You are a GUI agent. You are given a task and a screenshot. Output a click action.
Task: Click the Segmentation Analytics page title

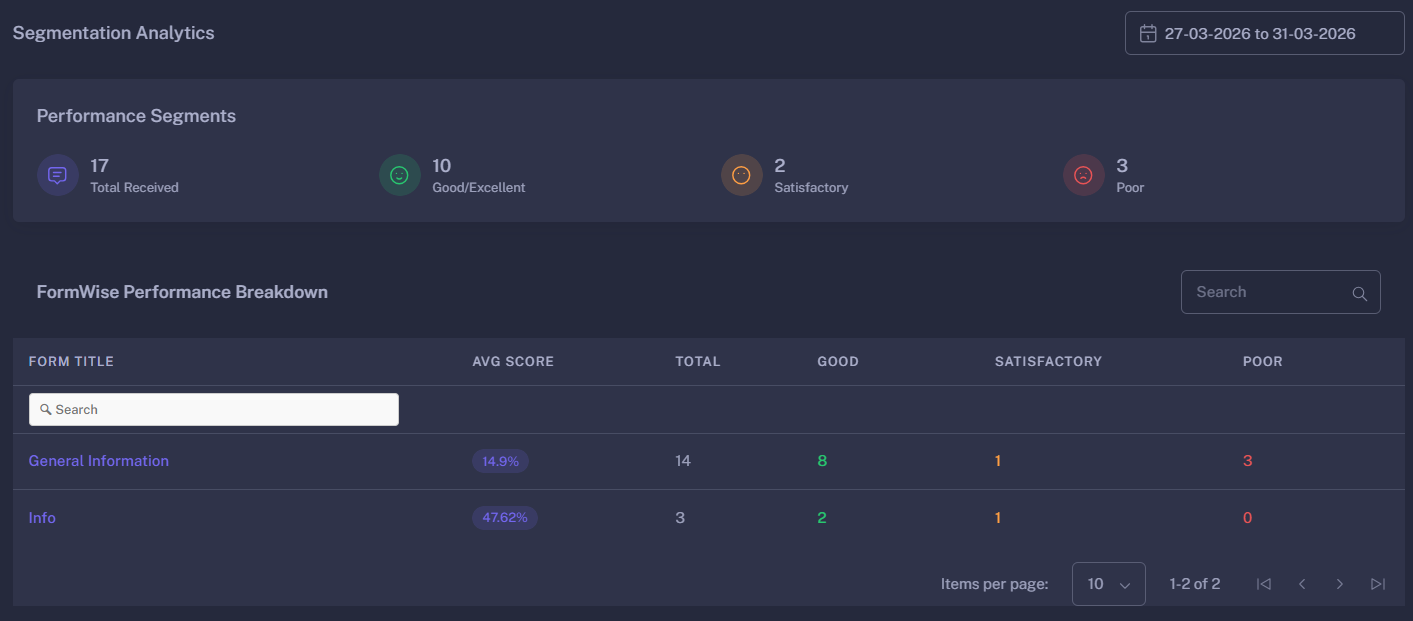tap(113, 33)
